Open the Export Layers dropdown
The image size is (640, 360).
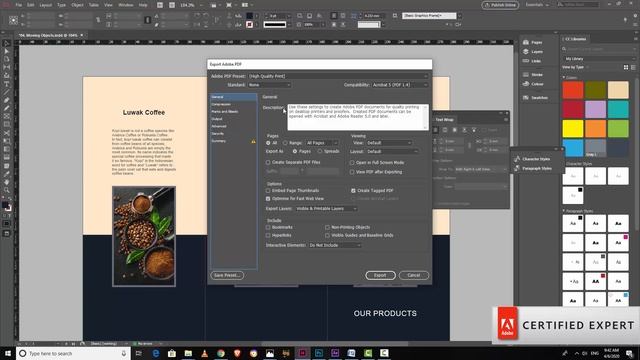[x=326, y=209]
